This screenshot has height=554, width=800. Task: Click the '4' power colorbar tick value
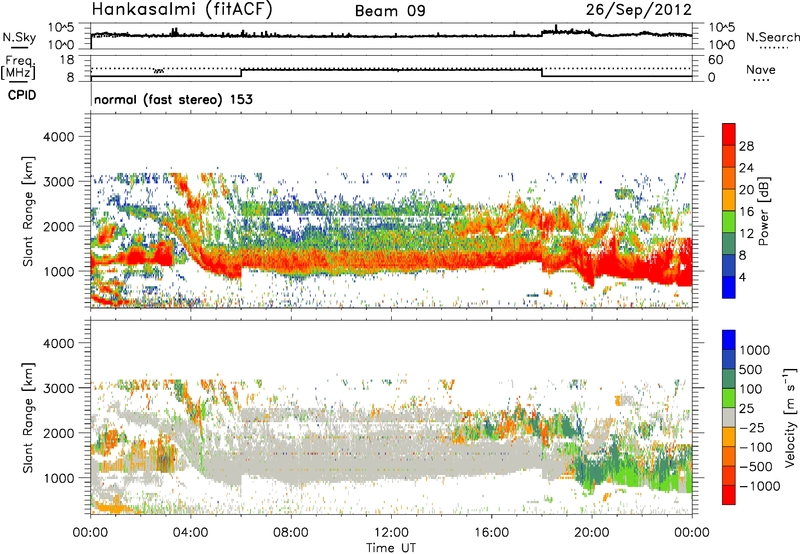742,277
